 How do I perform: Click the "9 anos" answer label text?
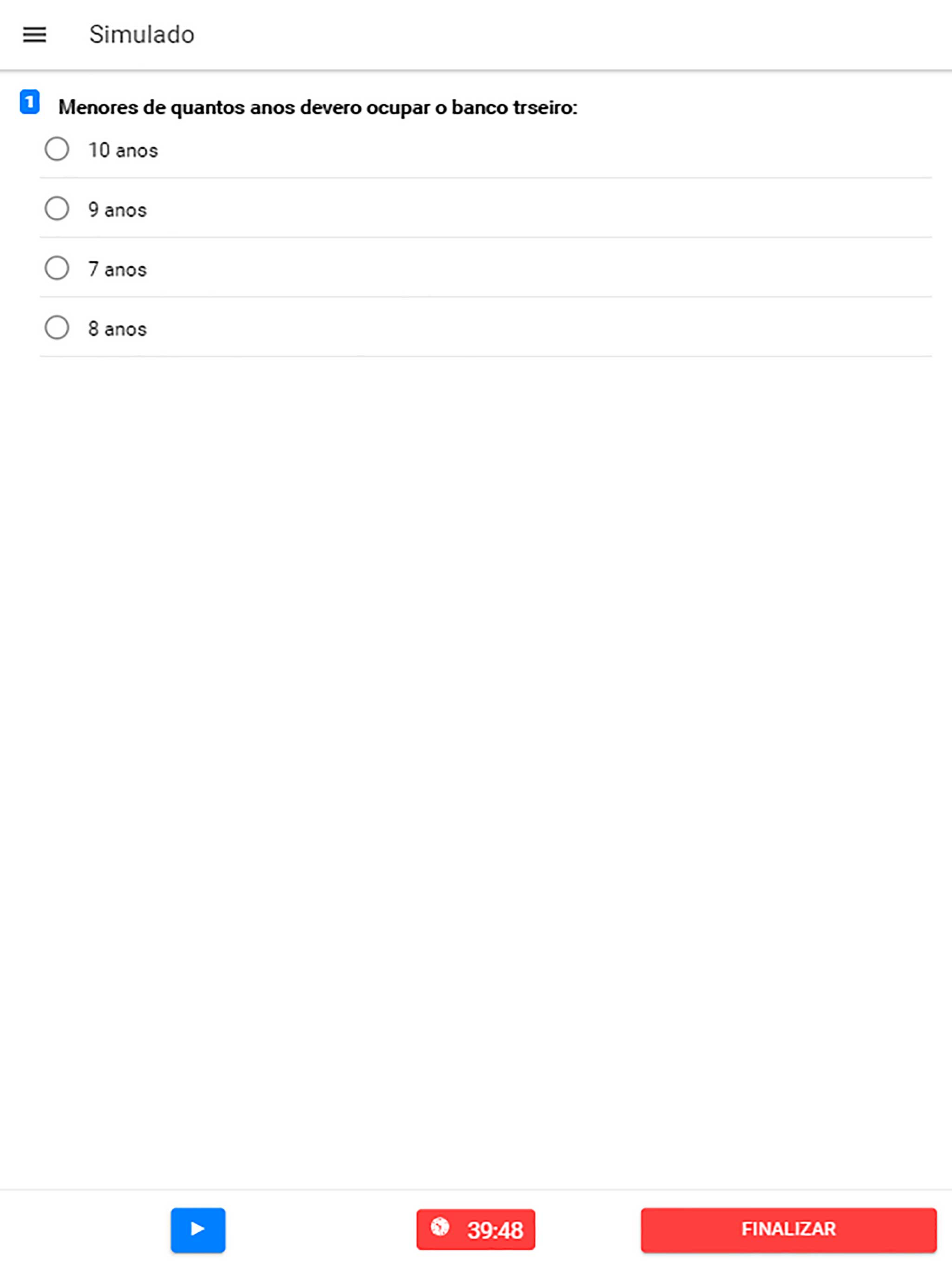click(118, 210)
